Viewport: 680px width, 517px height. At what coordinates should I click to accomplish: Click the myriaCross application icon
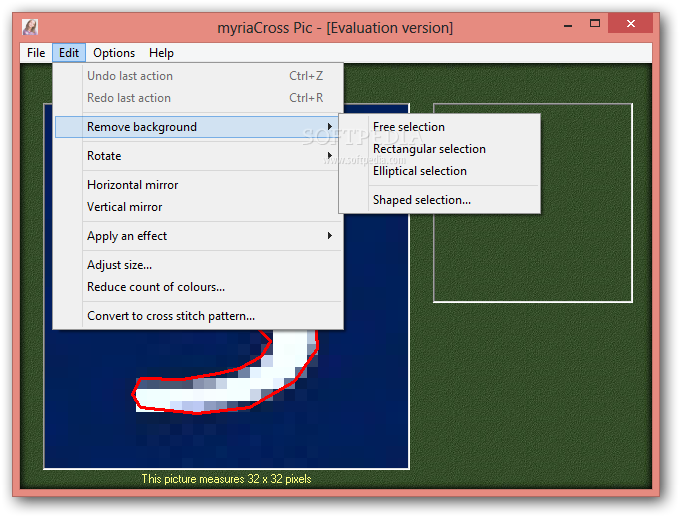pos(30,27)
